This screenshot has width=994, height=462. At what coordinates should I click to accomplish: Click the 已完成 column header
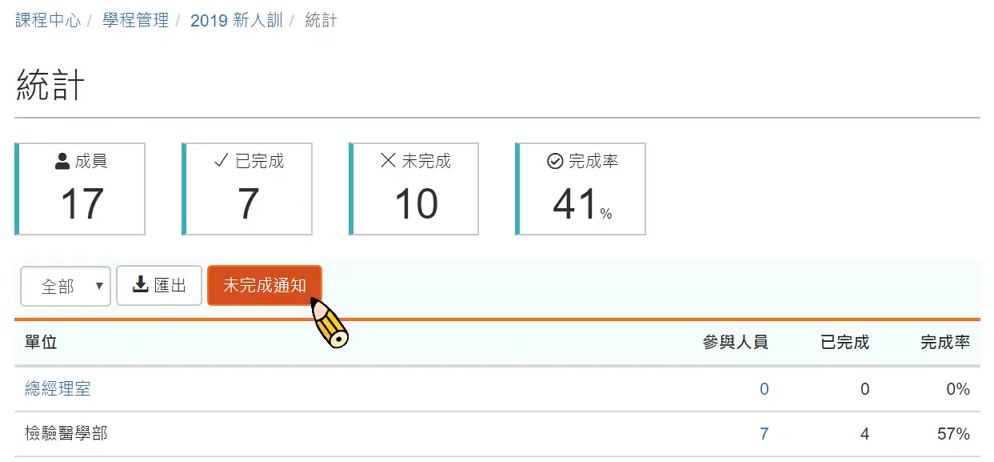coord(845,342)
